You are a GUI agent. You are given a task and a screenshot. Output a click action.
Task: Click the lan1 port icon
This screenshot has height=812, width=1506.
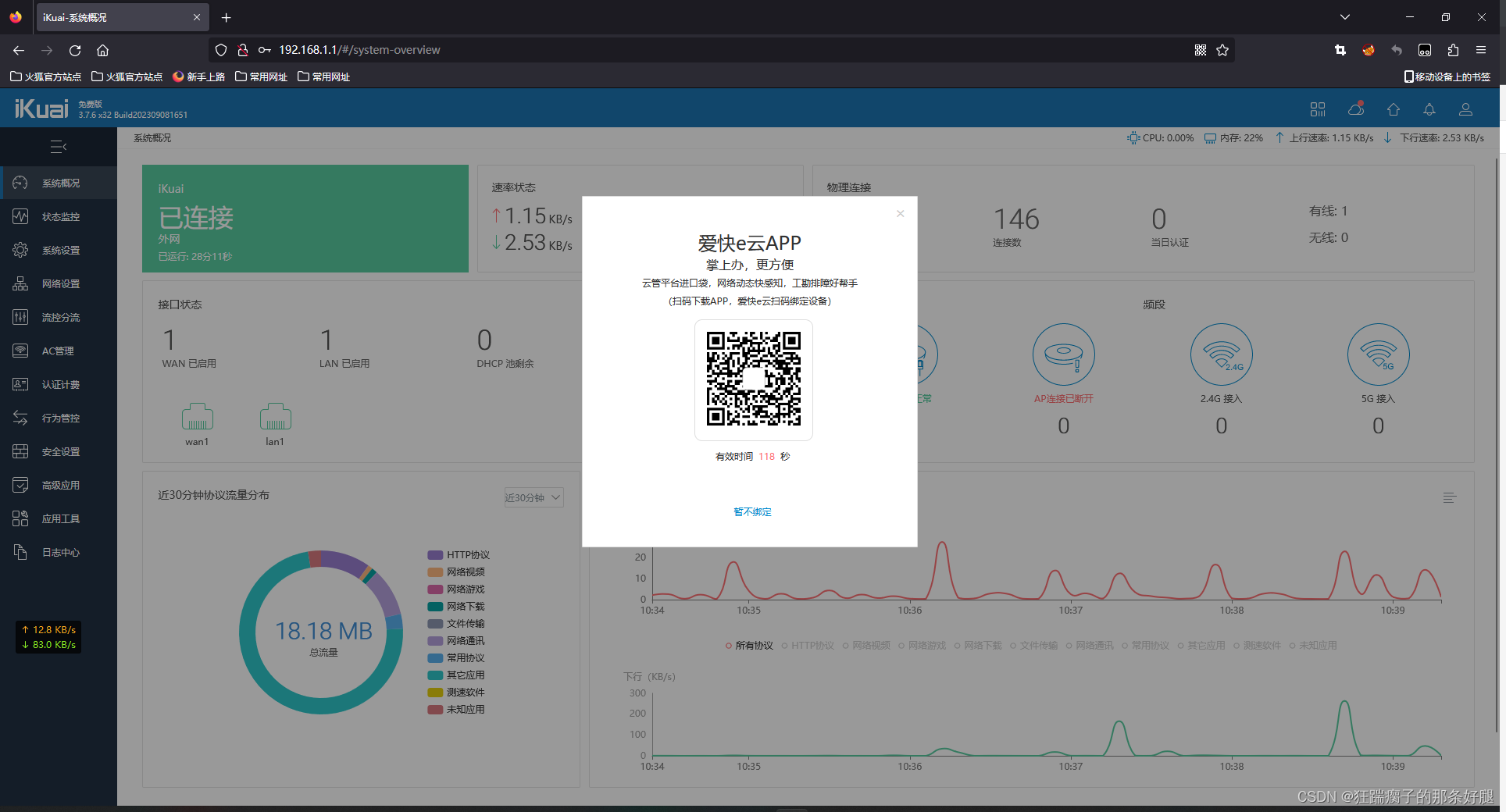tap(275, 417)
